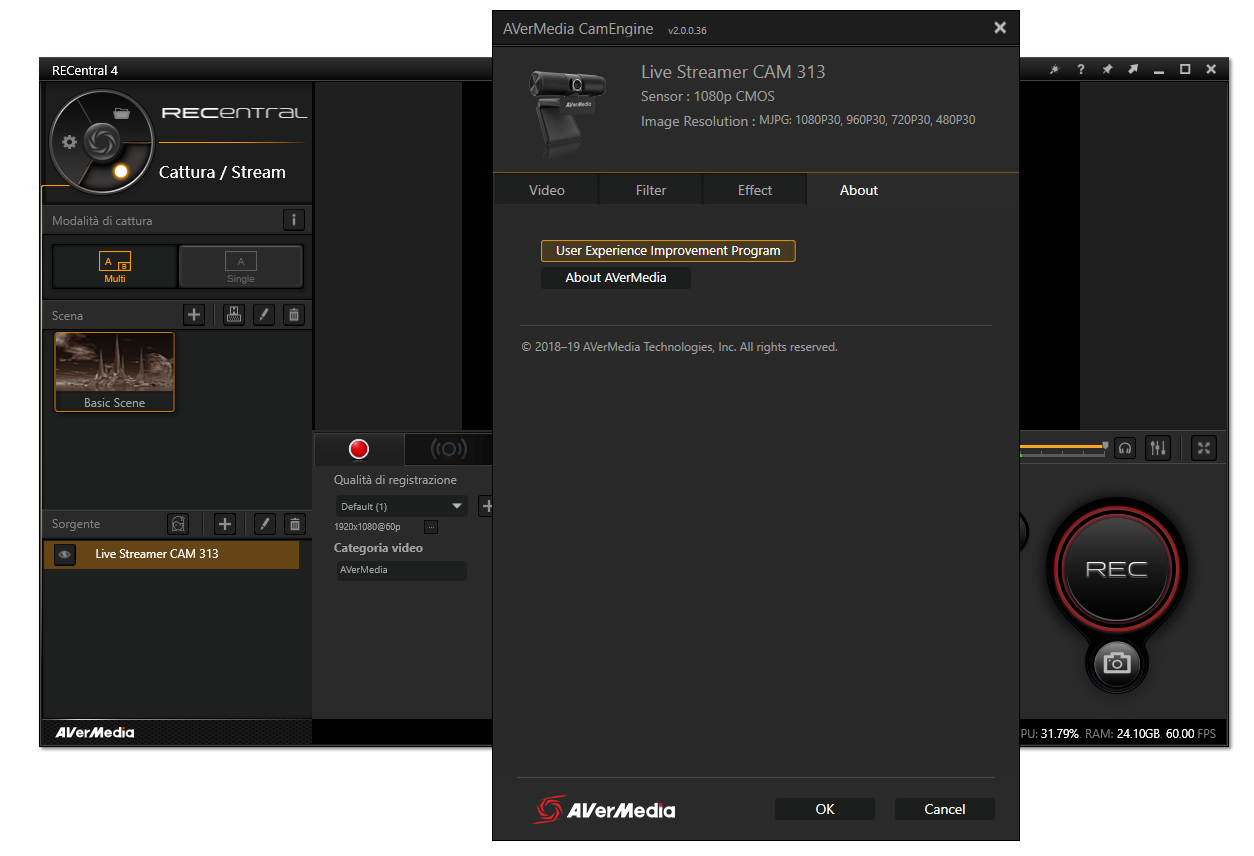Save the scene with disk icon
This screenshot has width=1254, height=856.
pos(233,315)
